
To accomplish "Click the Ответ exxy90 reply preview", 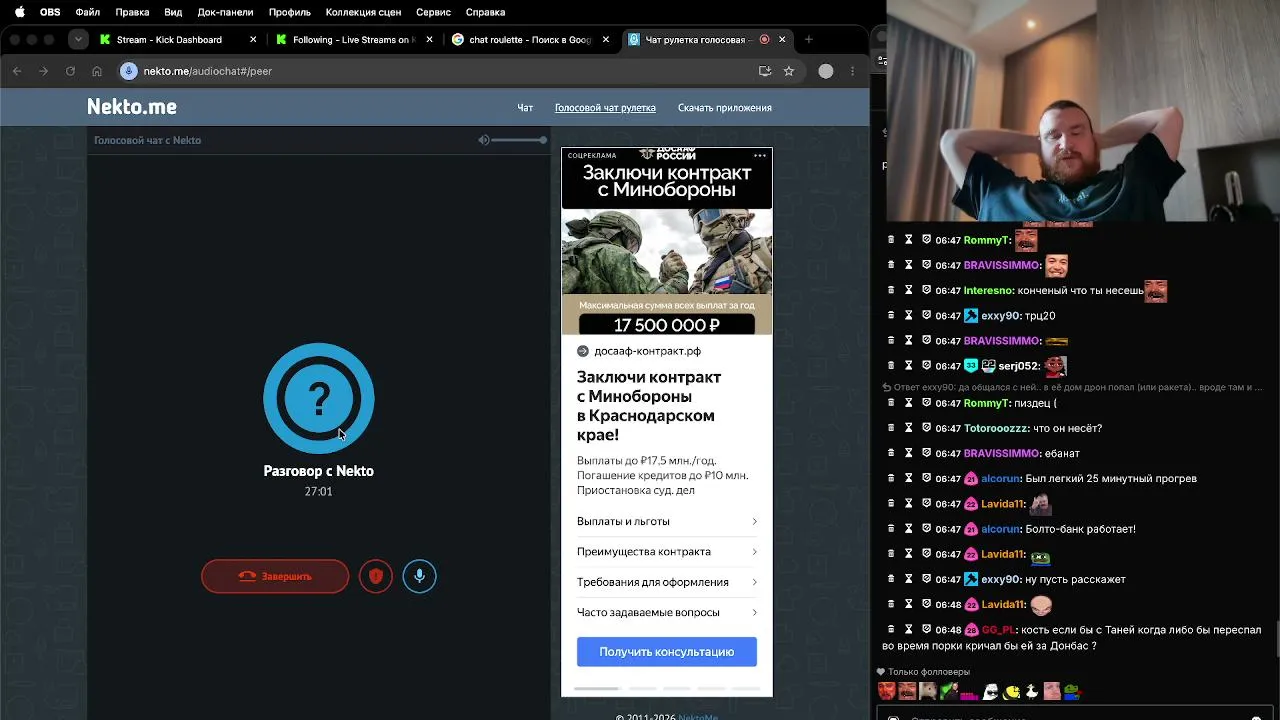I will pyautogui.click(x=1072, y=387).
